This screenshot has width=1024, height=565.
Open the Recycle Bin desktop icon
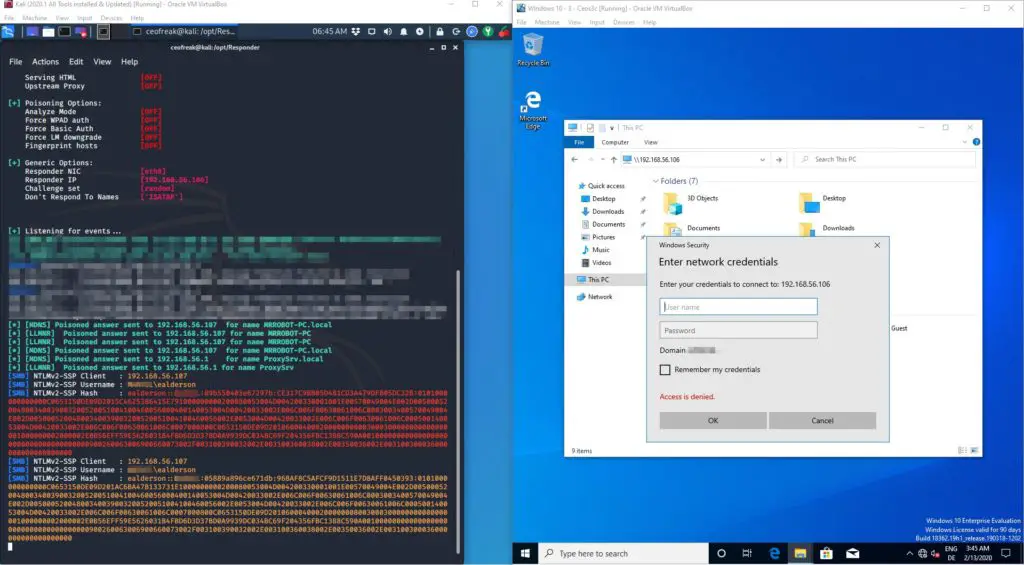[533, 50]
